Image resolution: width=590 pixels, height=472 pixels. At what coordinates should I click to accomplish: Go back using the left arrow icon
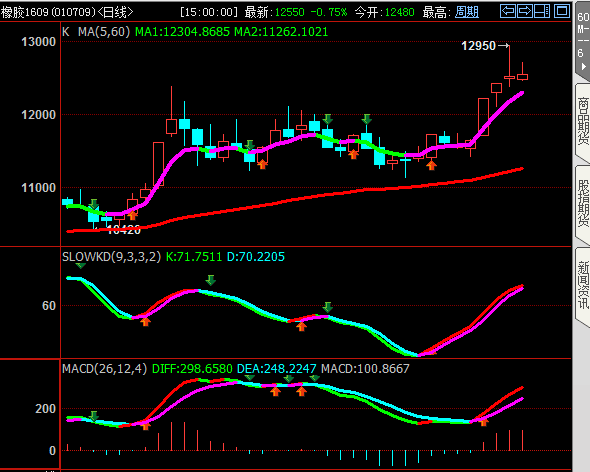point(508,11)
